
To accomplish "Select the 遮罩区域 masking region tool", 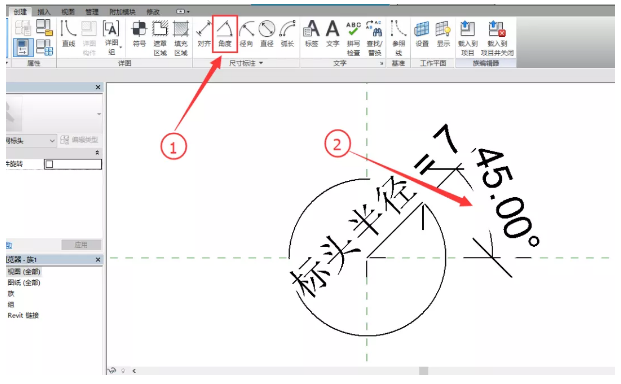I will coord(160,38).
